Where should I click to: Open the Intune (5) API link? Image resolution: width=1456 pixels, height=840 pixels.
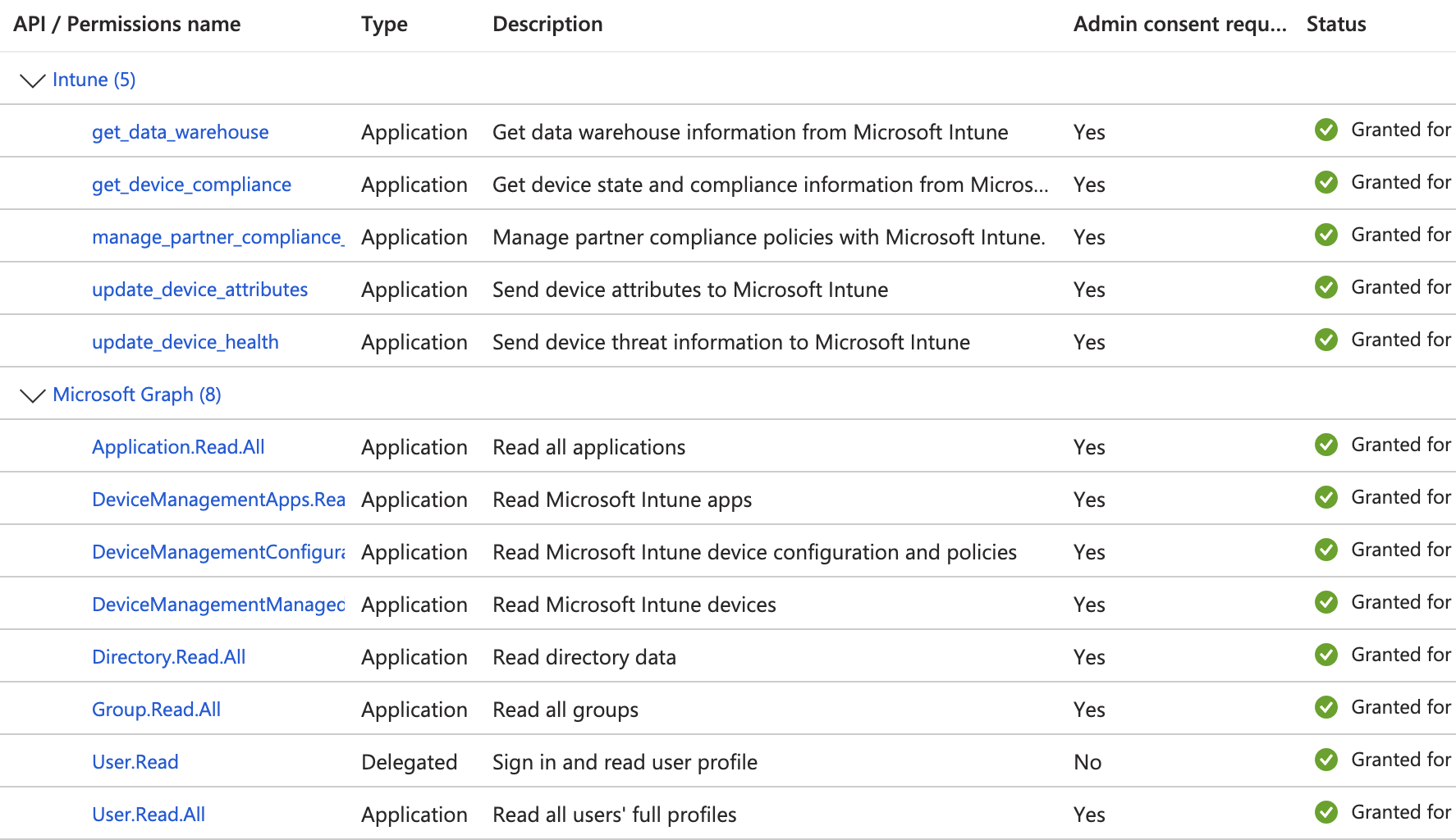[x=94, y=80]
